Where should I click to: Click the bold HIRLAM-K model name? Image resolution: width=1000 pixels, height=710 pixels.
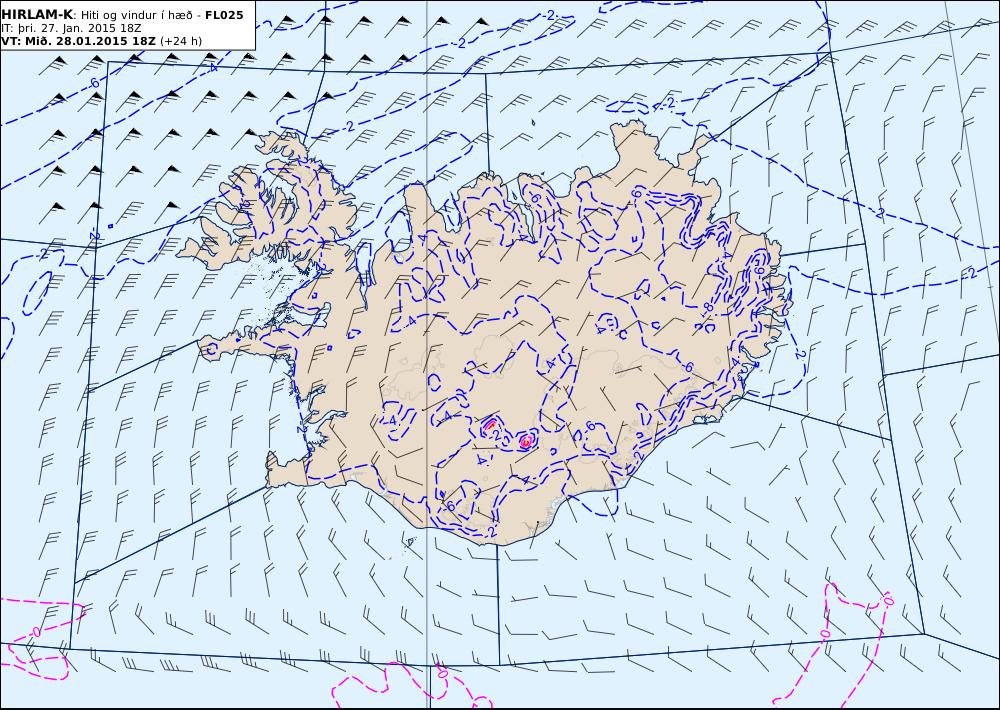tap(37, 15)
